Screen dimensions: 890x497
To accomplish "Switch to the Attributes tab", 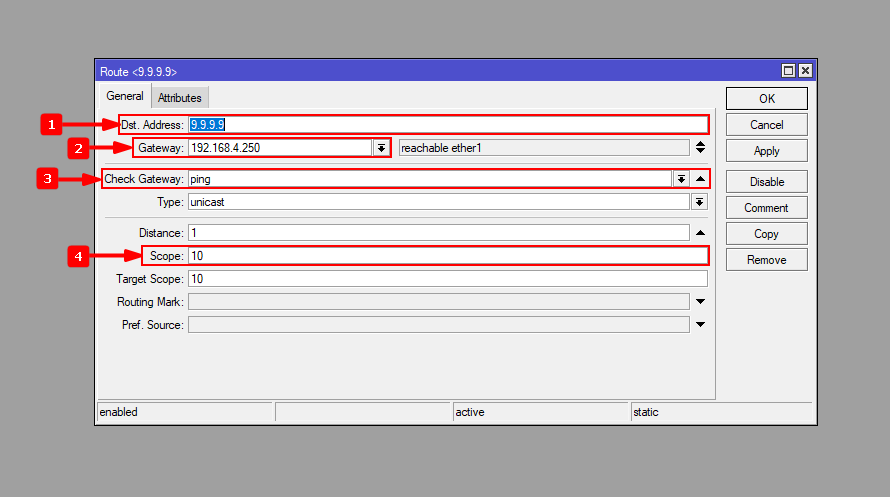I will [180, 98].
